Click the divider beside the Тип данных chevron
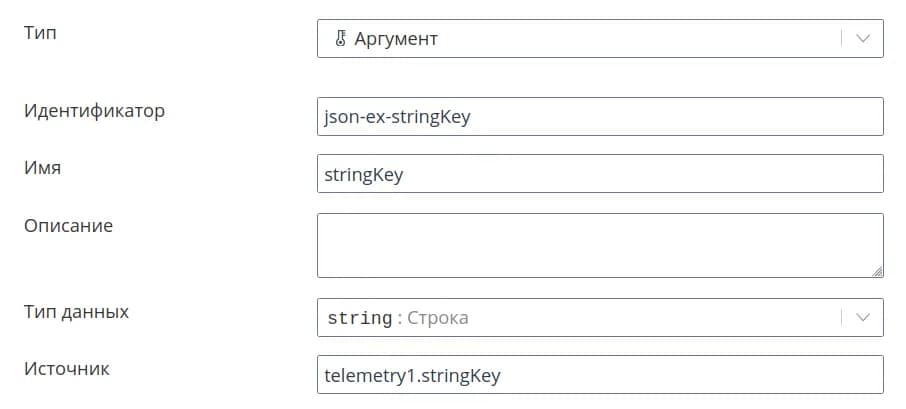This screenshot has height=409, width=906. [841, 318]
